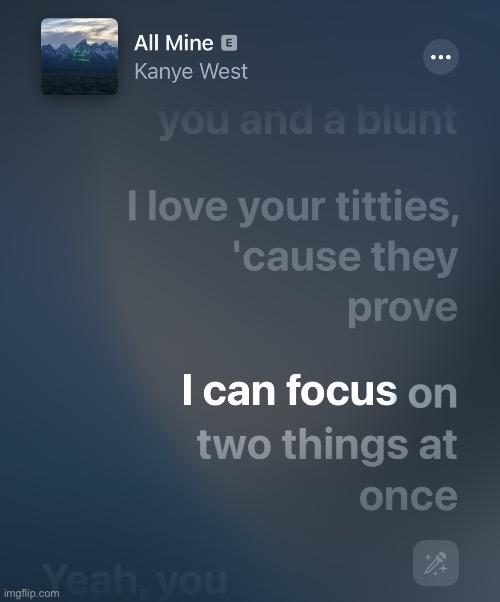Tap the lyric text ''cause they'
Screen dimensions: 500x602
pos(346,257)
